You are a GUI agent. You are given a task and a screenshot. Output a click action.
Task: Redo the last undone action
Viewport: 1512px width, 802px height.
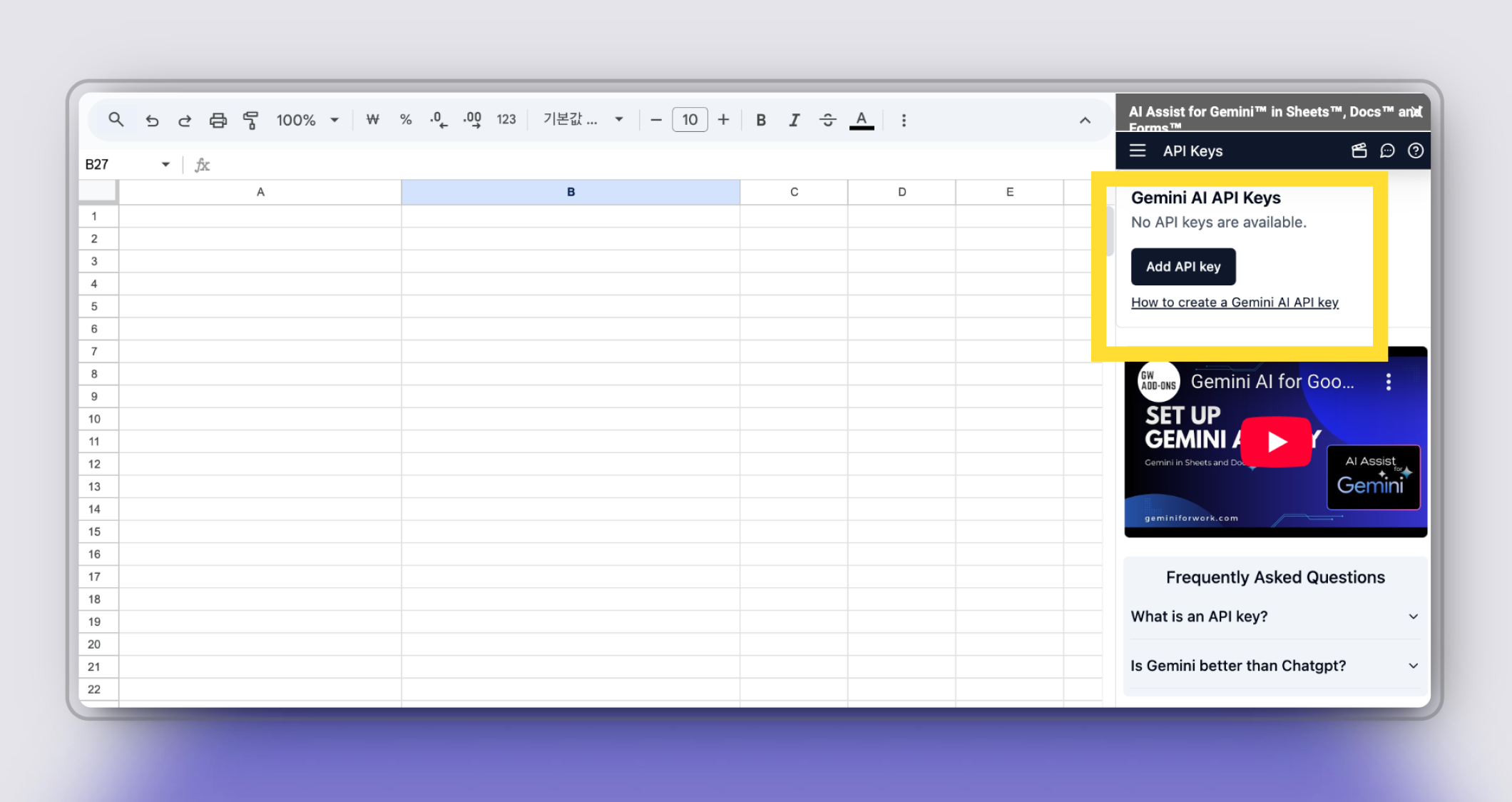pyautogui.click(x=185, y=120)
